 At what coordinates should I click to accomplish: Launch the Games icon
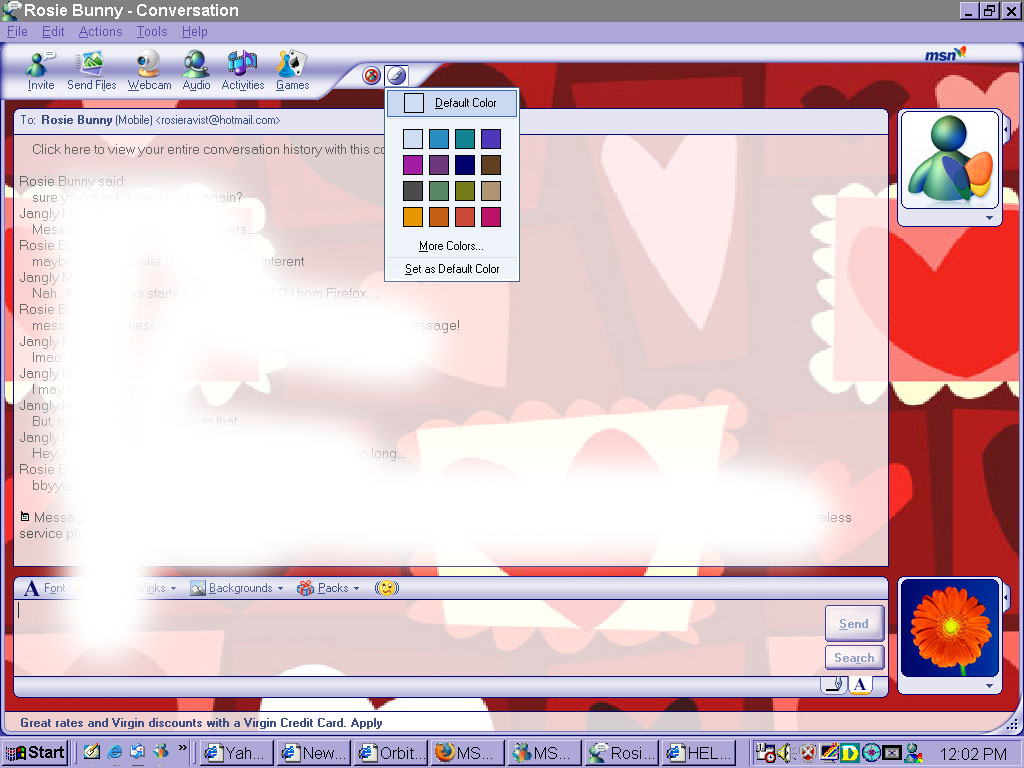(292, 70)
